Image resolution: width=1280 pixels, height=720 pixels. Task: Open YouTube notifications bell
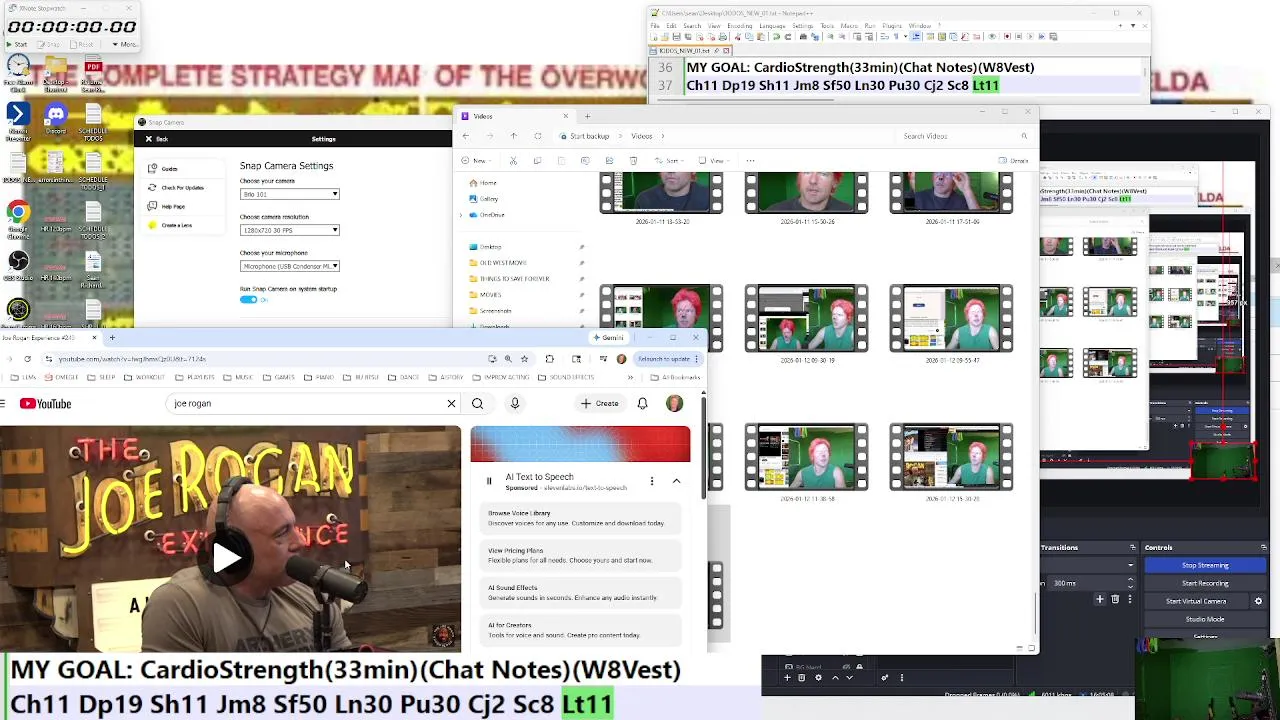click(642, 404)
